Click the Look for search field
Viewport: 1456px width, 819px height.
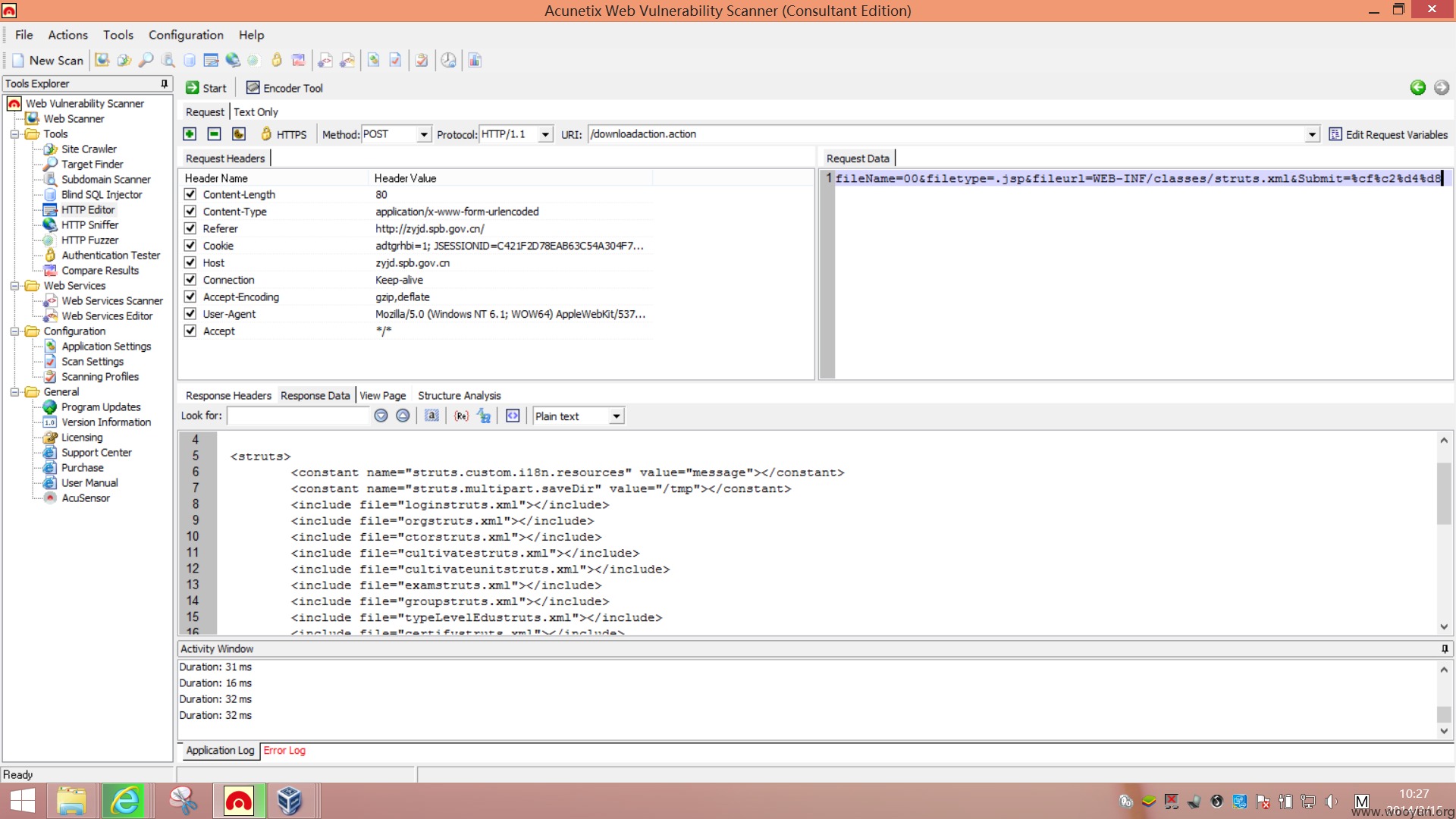(298, 416)
